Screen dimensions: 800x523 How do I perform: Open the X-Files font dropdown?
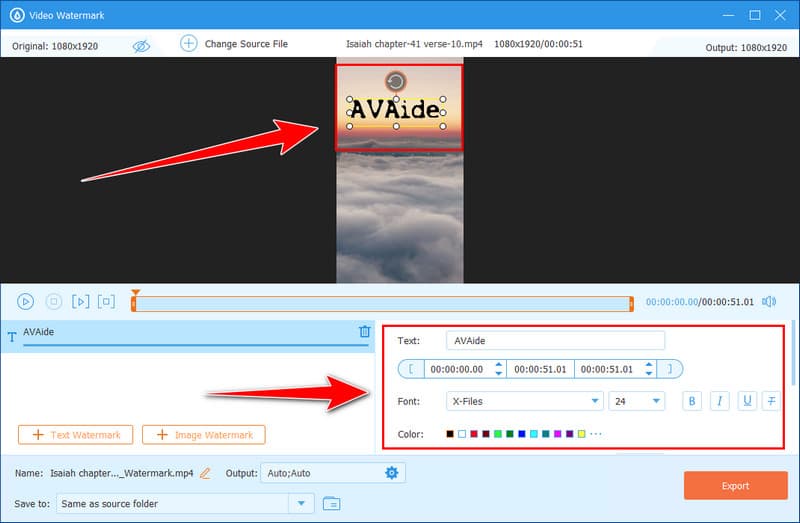524,401
